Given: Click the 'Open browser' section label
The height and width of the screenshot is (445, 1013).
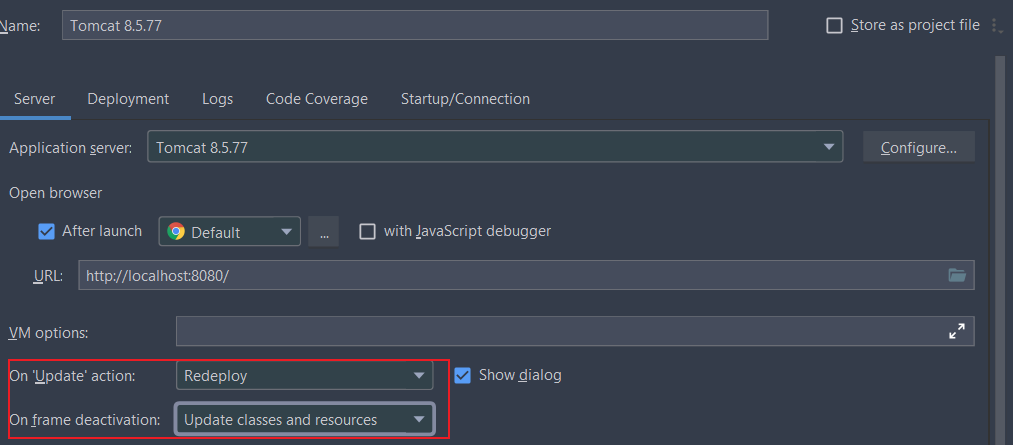Looking at the screenshot, I should click(x=56, y=192).
